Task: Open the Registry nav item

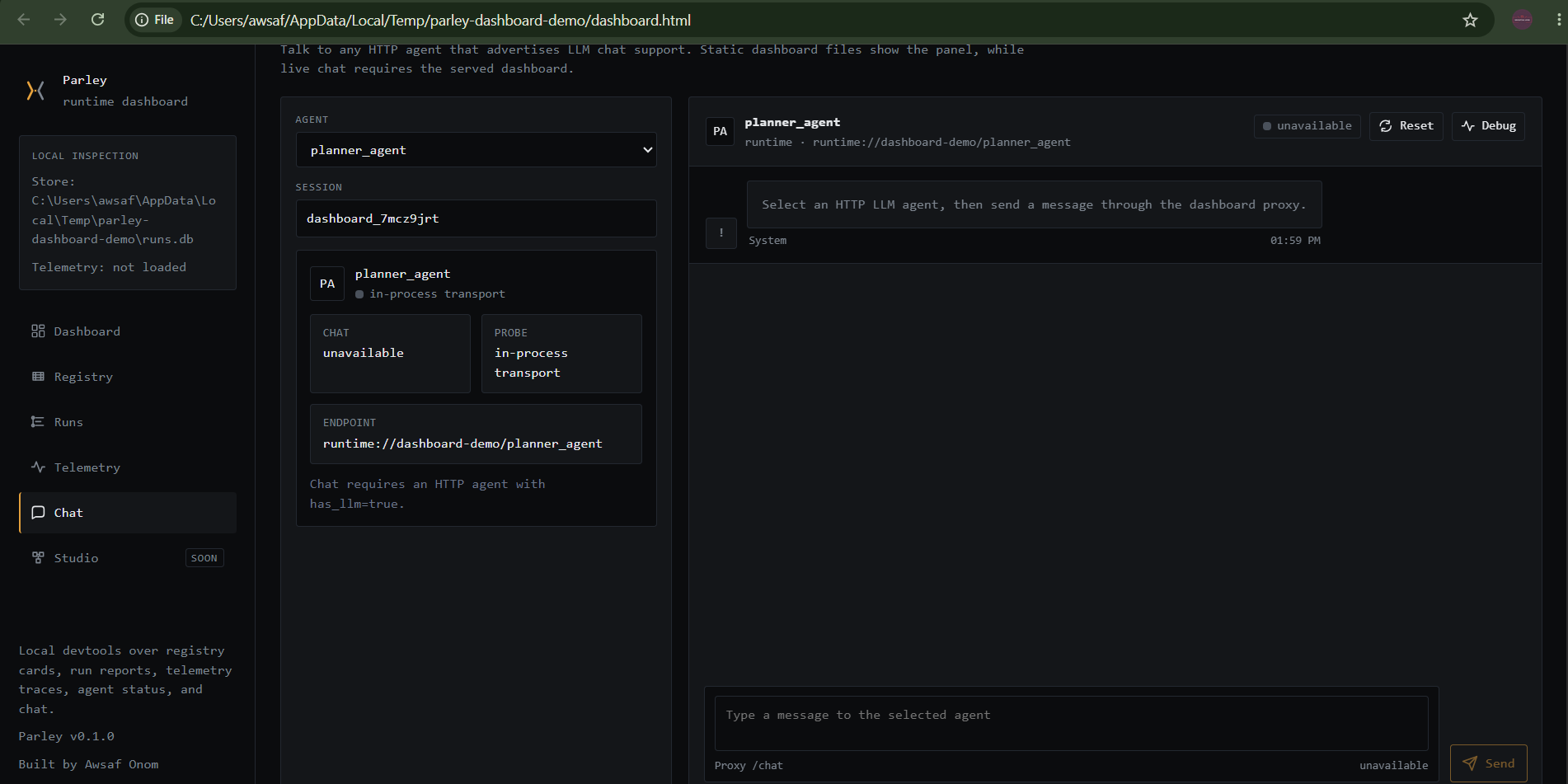Action: [128, 377]
